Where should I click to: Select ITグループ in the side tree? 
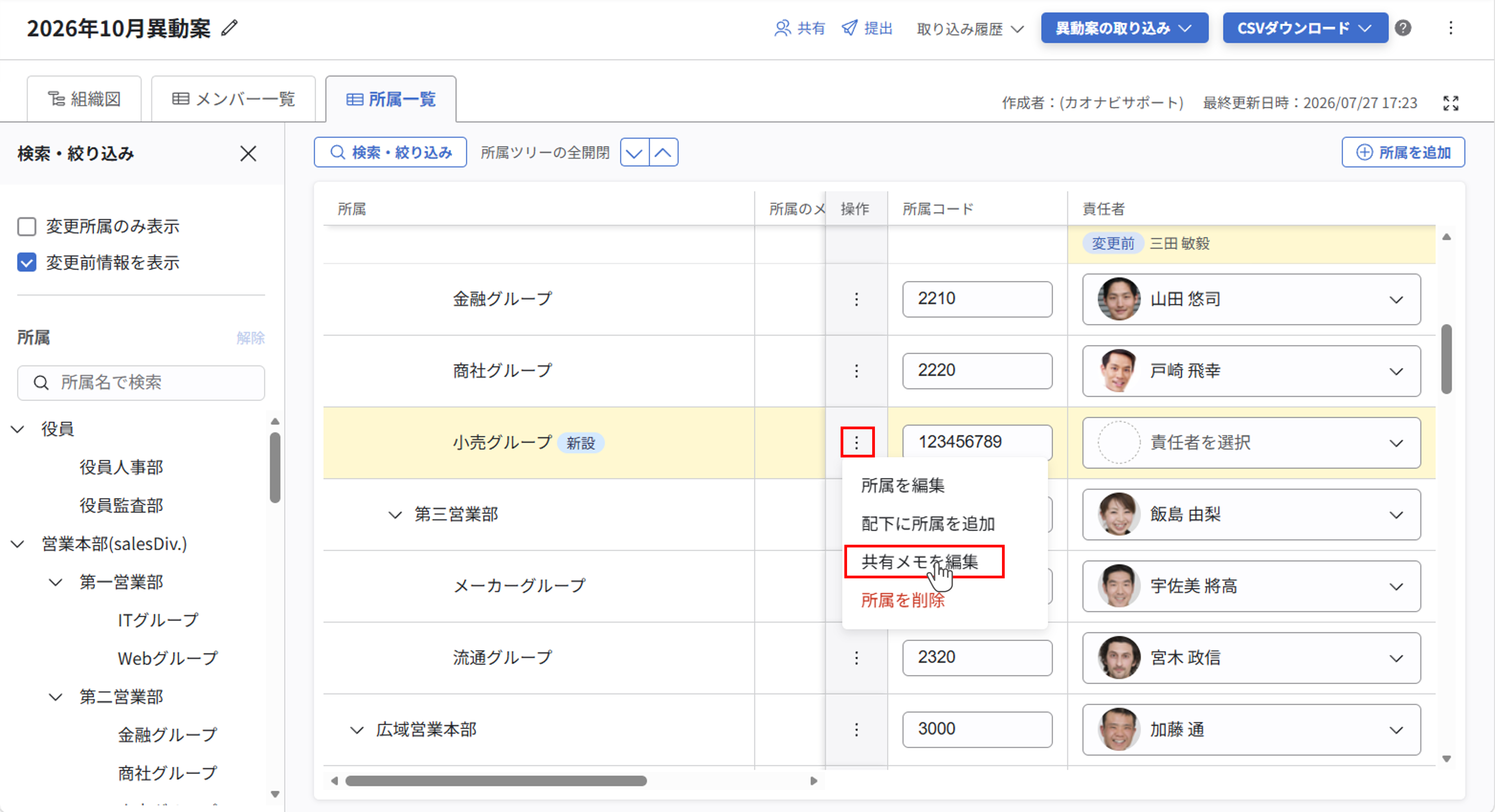tap(158, 620)
